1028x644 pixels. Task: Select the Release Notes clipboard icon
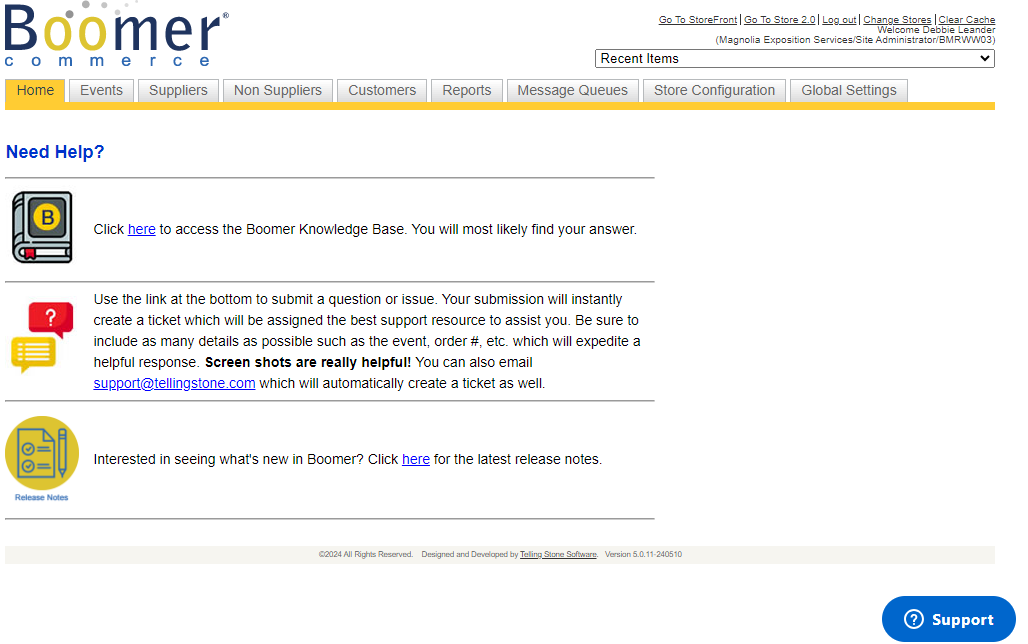tap(41, 450)
